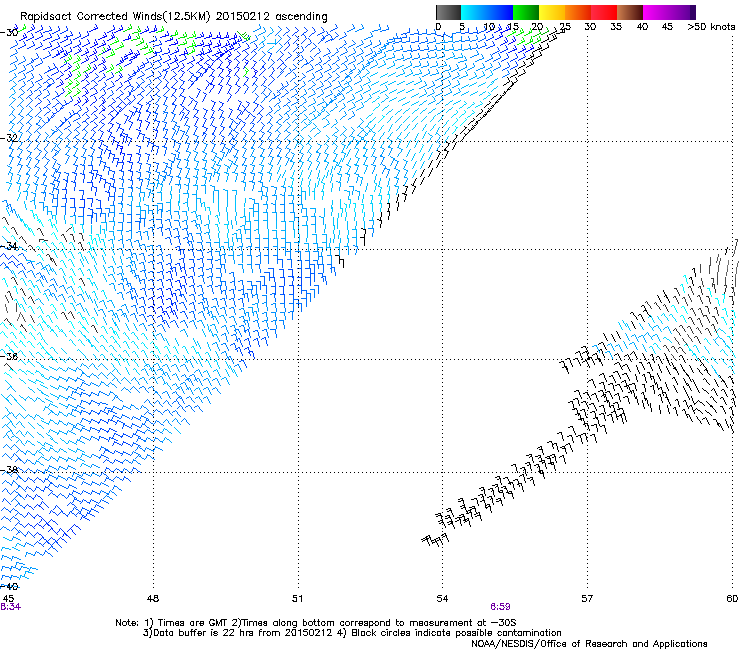This screenshot has width=740, height=650.
Task: Click the yellow 20-25 knots legend segment
Action: [552, 12]
